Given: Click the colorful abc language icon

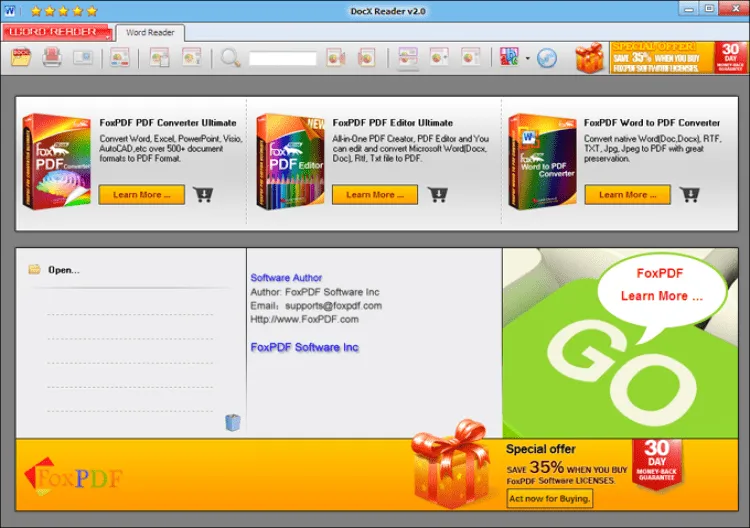Looking at the screenshot, I should click(509, 57).
